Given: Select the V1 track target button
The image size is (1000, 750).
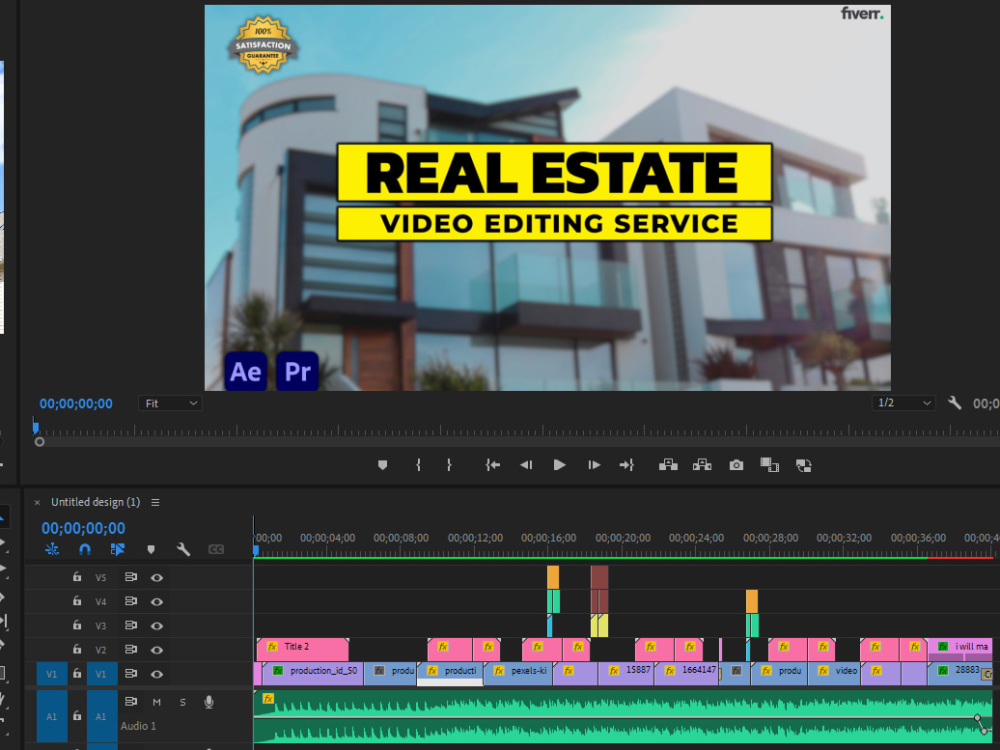Looking at the screenshot, I should (101, 674).
